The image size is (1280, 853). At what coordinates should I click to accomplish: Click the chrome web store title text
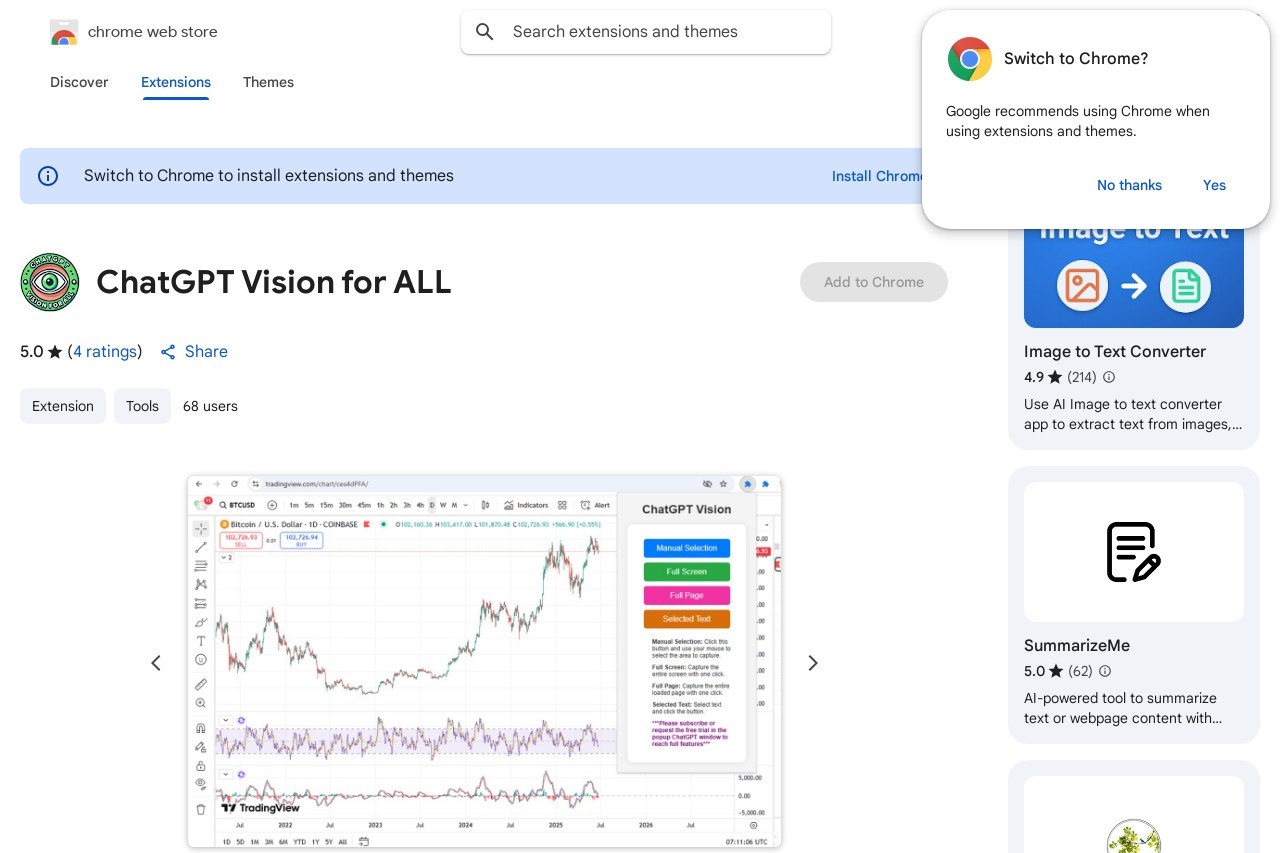[x=153, y=32]
